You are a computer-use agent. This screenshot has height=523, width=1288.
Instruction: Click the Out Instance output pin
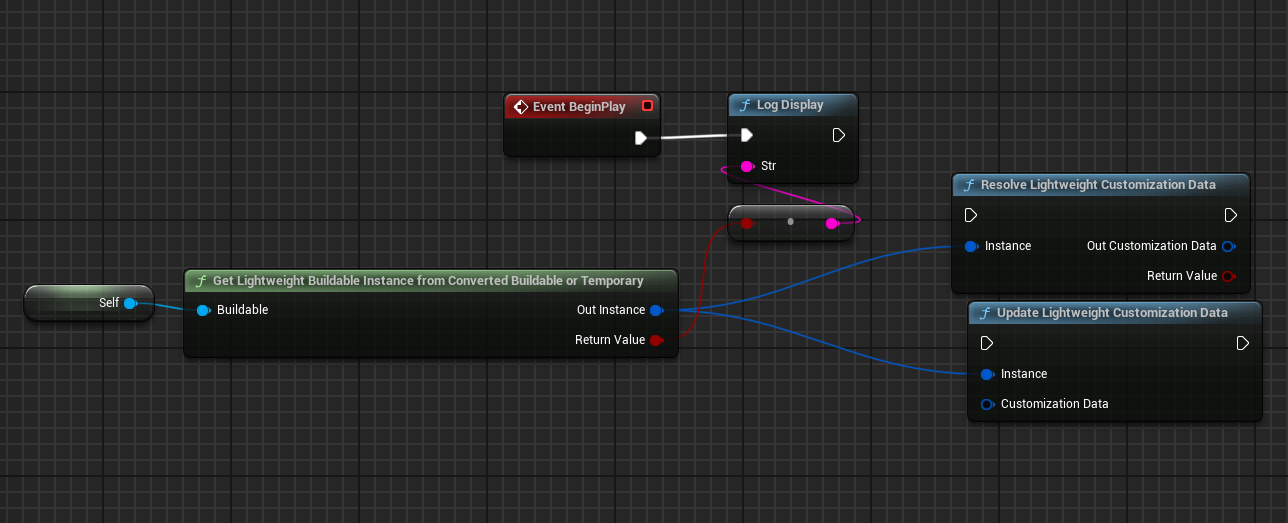pos(656,310)
